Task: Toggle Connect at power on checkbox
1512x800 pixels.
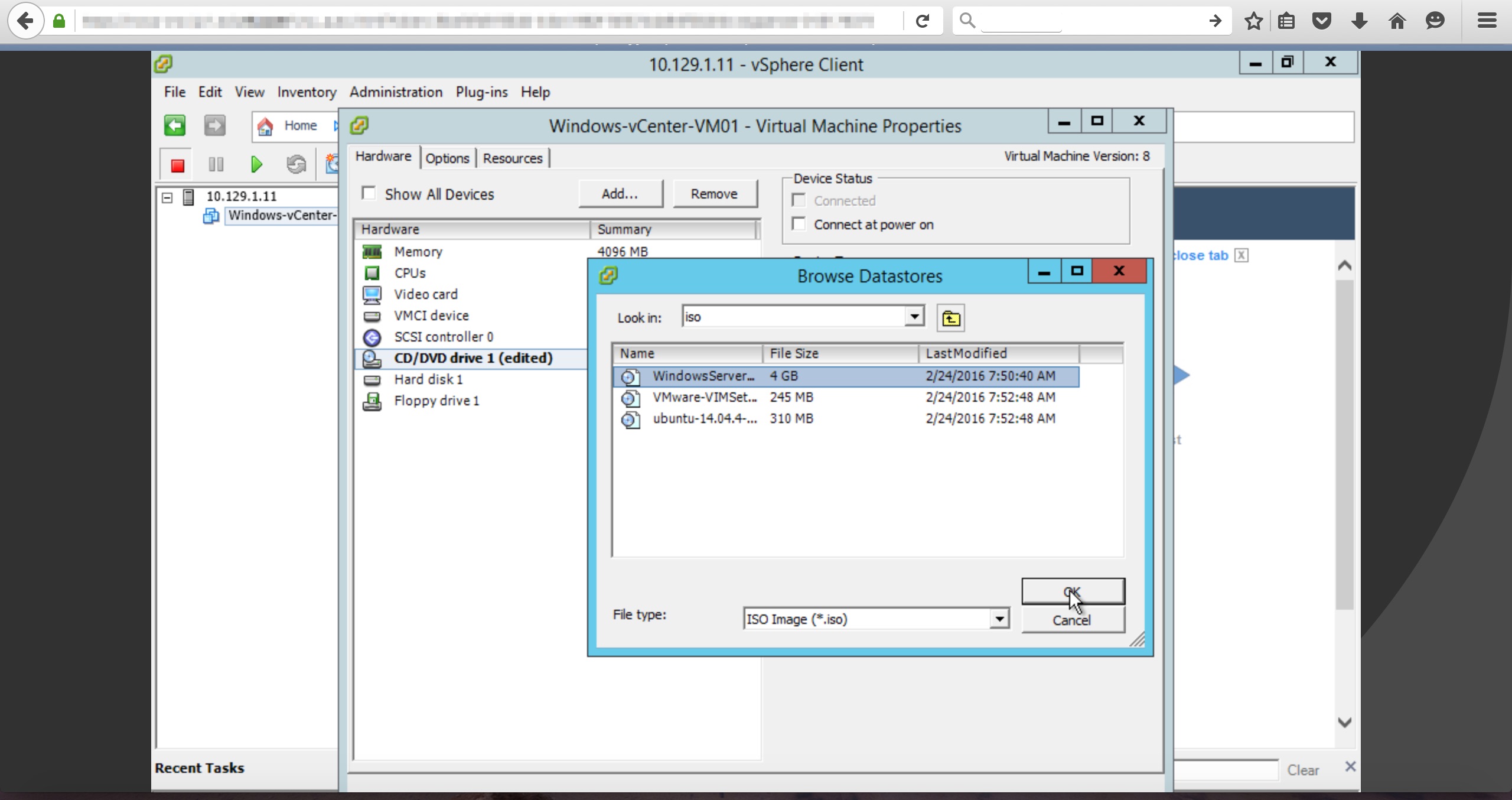Action: point(799,224)
